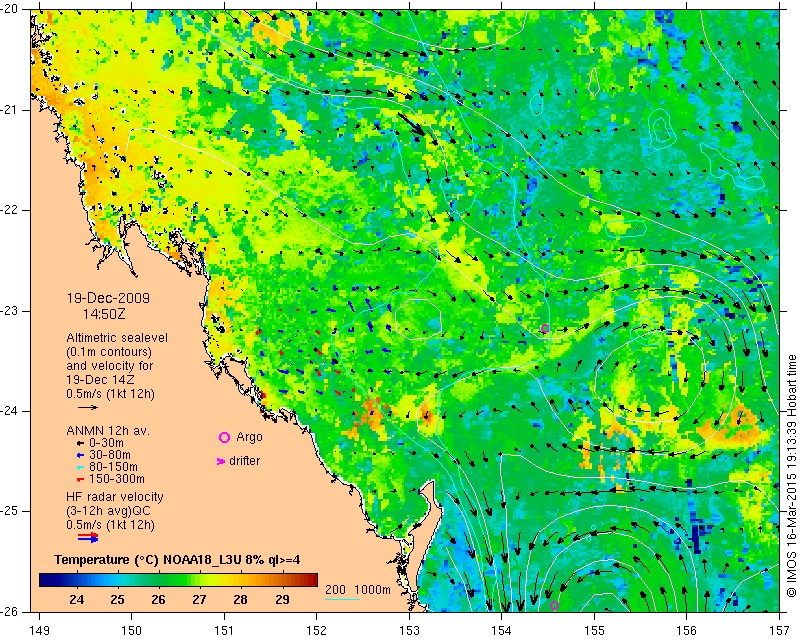
Task: Click the cyan 200m isobath legend line
Action: click(342, 599)
